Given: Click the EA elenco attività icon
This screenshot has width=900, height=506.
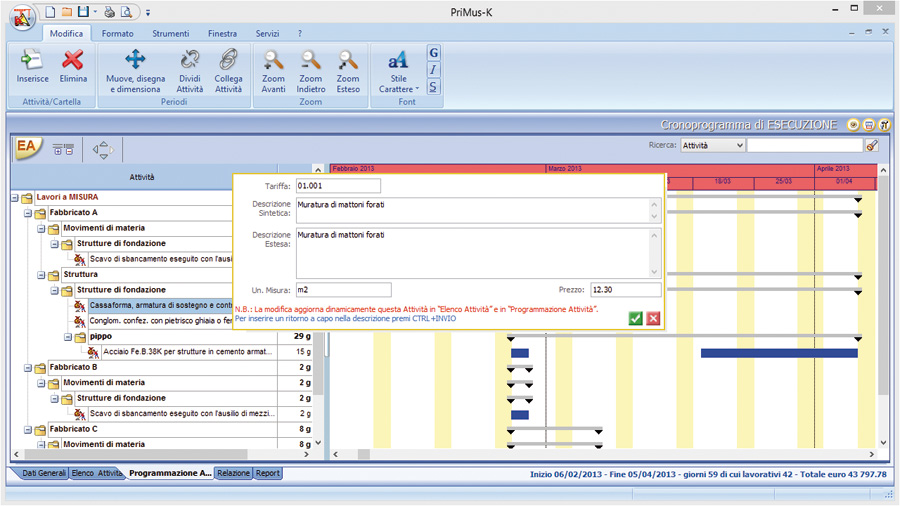Looking at the screenshot, I should pyautogui.click(x=28, y=149).
